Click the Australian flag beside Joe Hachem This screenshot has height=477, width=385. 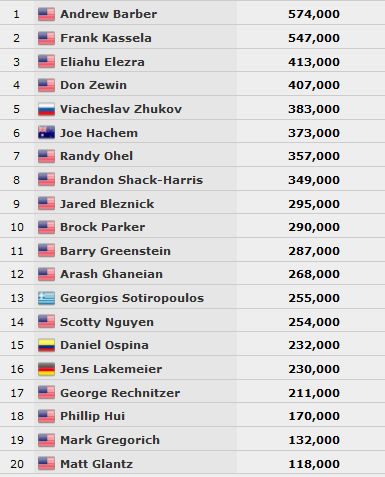[46, 133]
